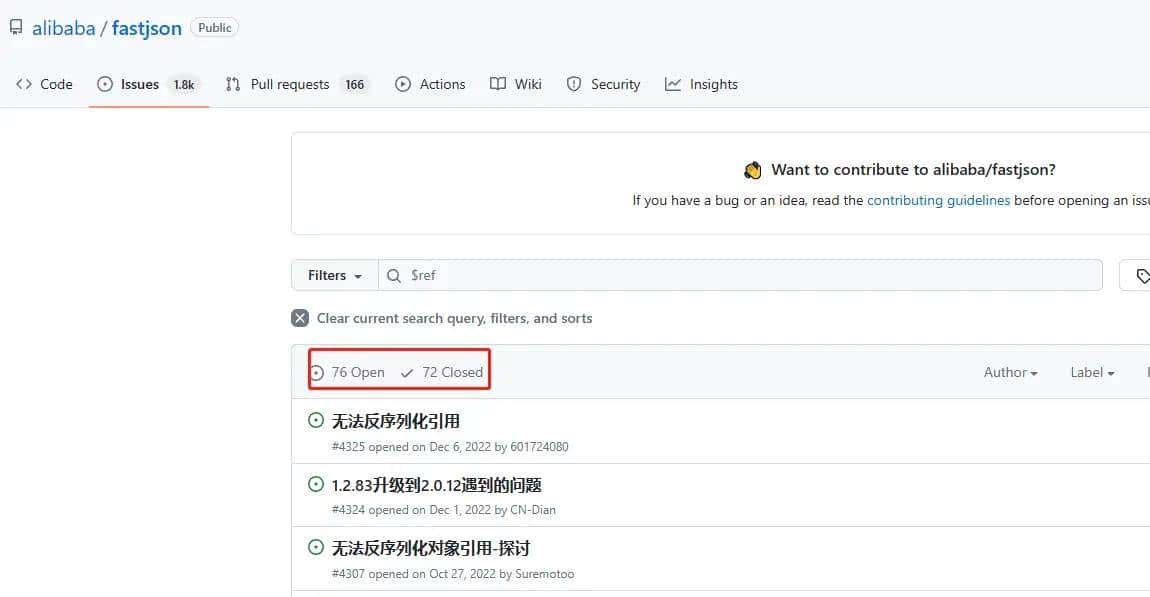Click the repository bookmark icon beside alibaba/fastjson
The image size is (1150, 597).
pyautogui.click(x=15, y=27)
